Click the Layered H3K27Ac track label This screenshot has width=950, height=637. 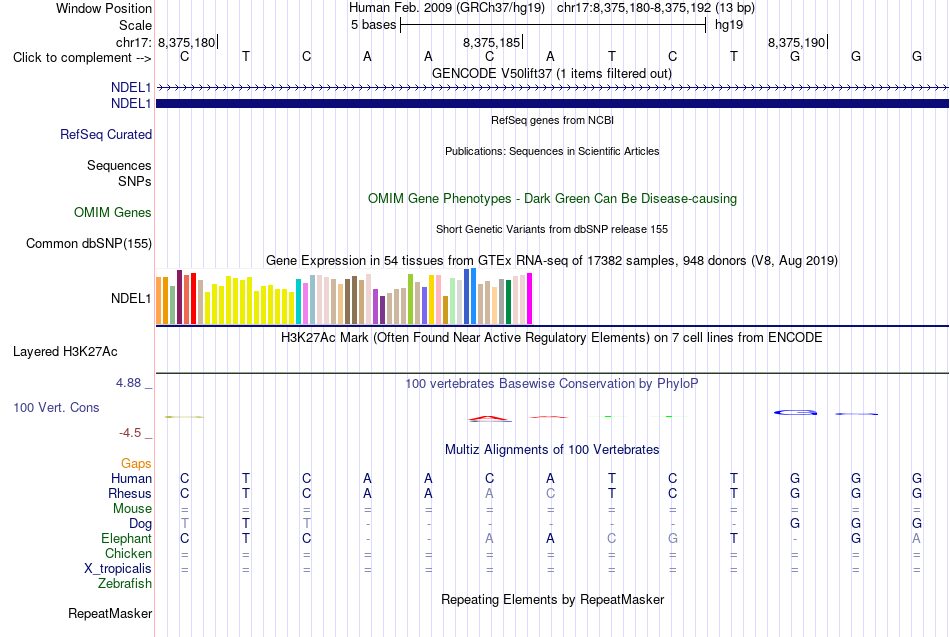pos(65,352)
